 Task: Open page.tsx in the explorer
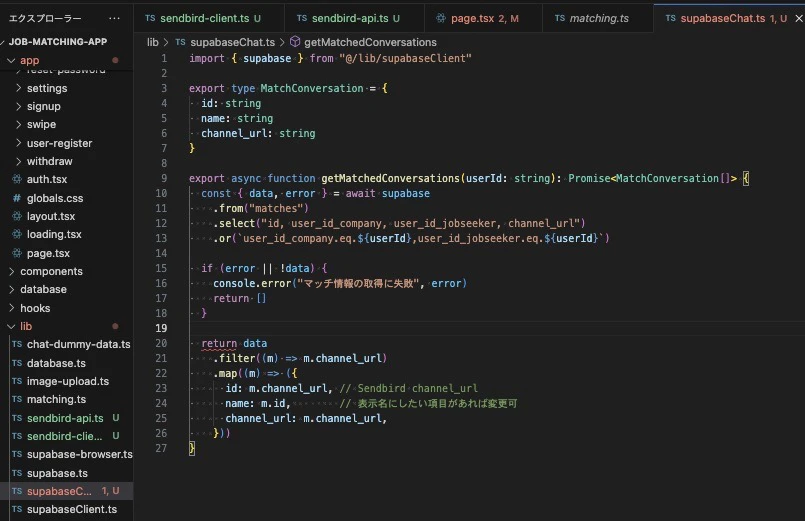click(48, 253)
